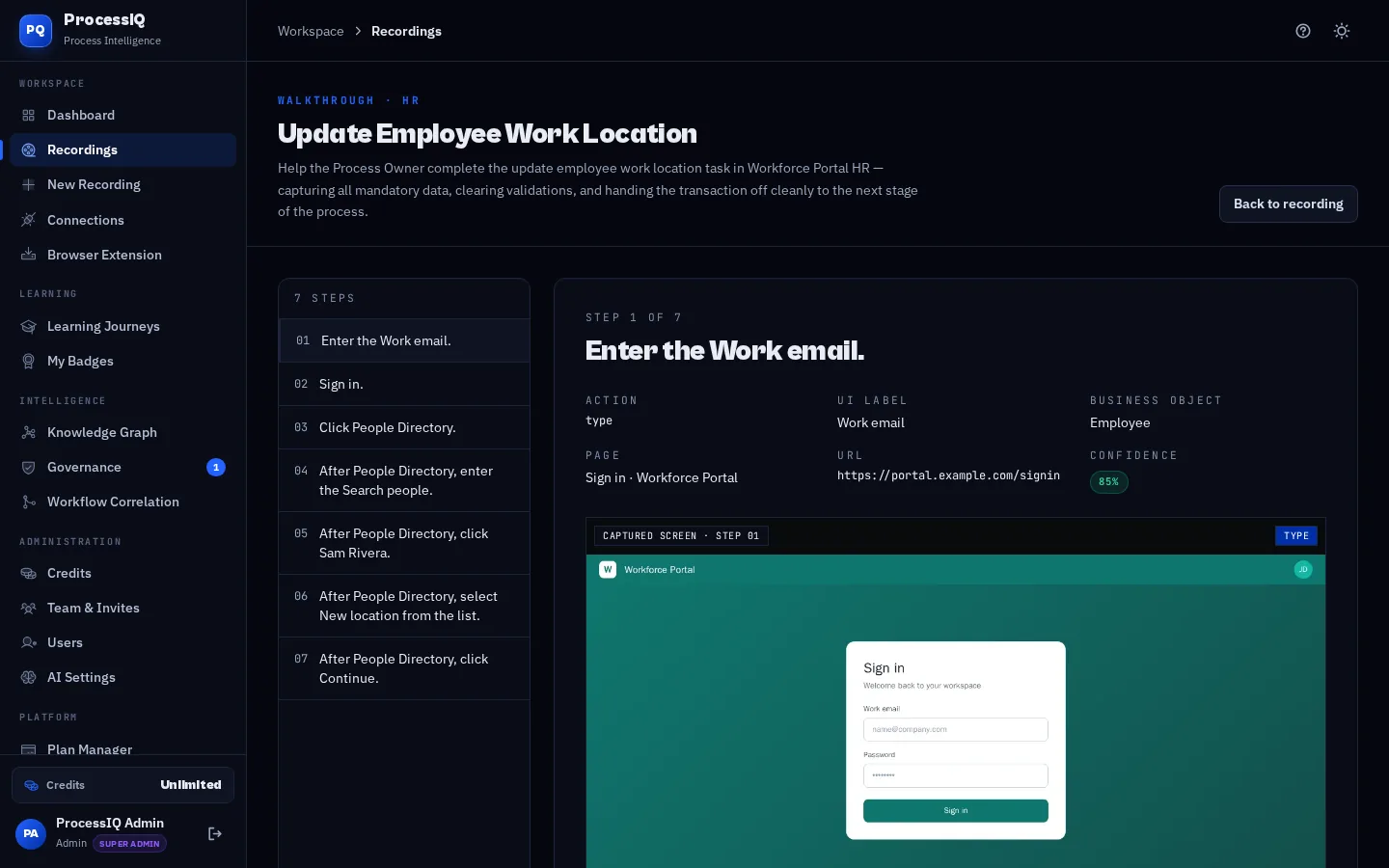Click the PA user avatar
Viewport: 1389px width, 868px height.
31,833
